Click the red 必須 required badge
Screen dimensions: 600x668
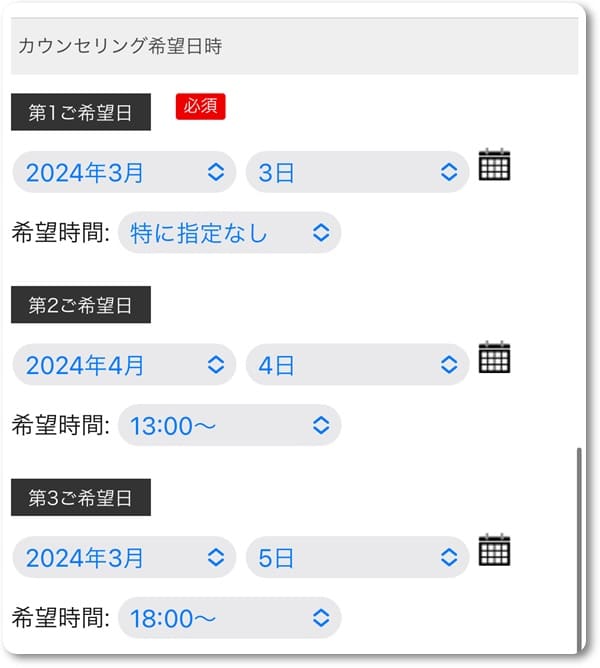[200, 106]
